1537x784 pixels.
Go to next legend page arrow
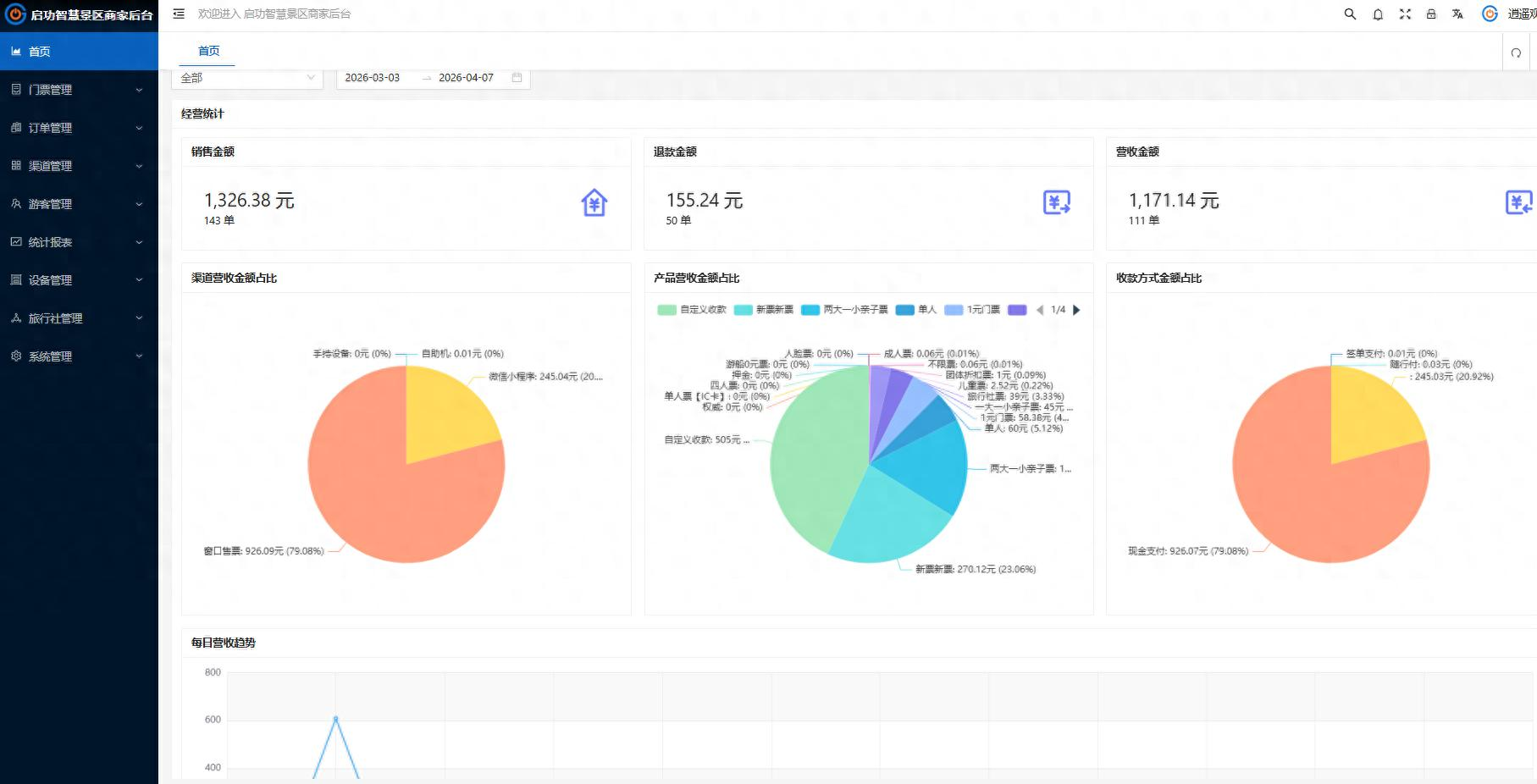pos(1076,310)
